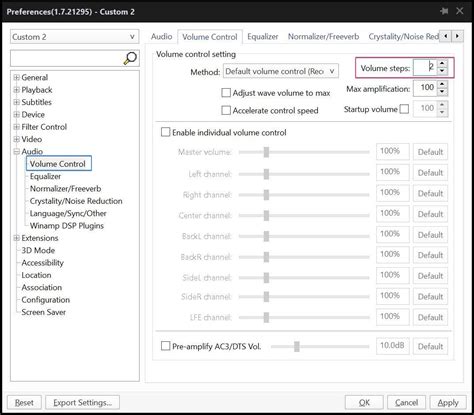Enable individual volume control checkbox
Viewport: 474px width, 415px height.
click(165, 132)
